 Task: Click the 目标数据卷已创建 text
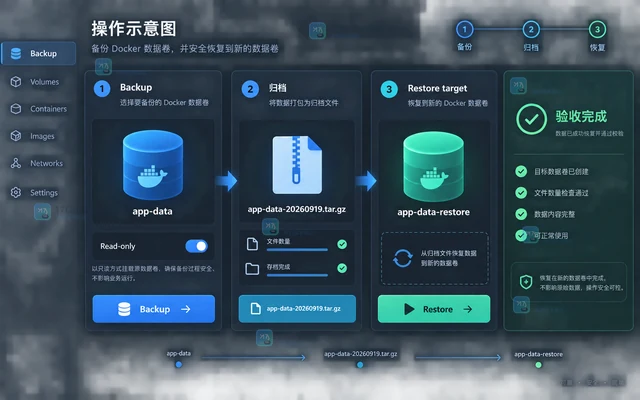tap(561, 171)
